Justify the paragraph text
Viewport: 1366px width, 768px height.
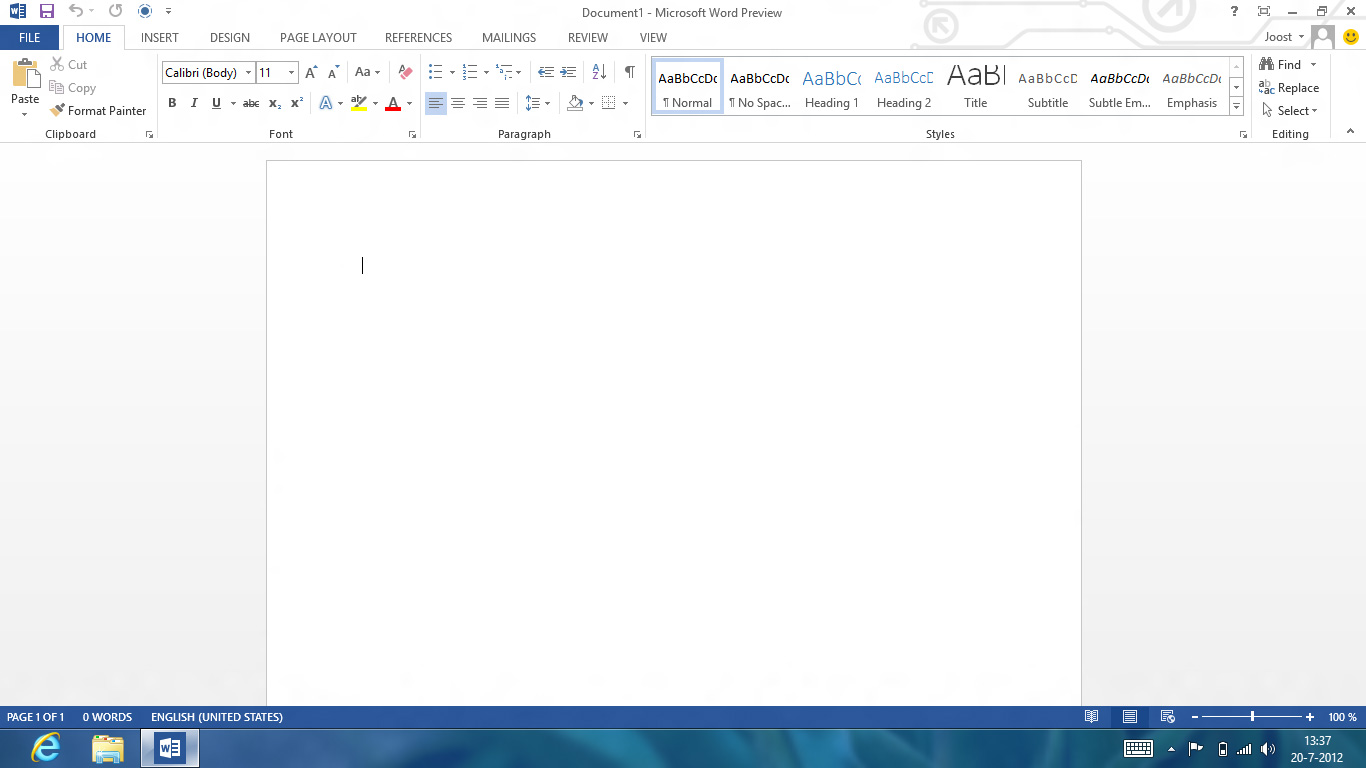[x=502, y=103]
